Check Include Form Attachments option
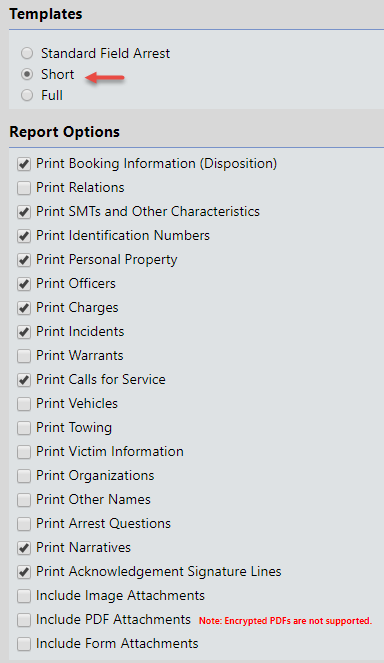The width and height of the screenshot is (384, 663). 24,644
